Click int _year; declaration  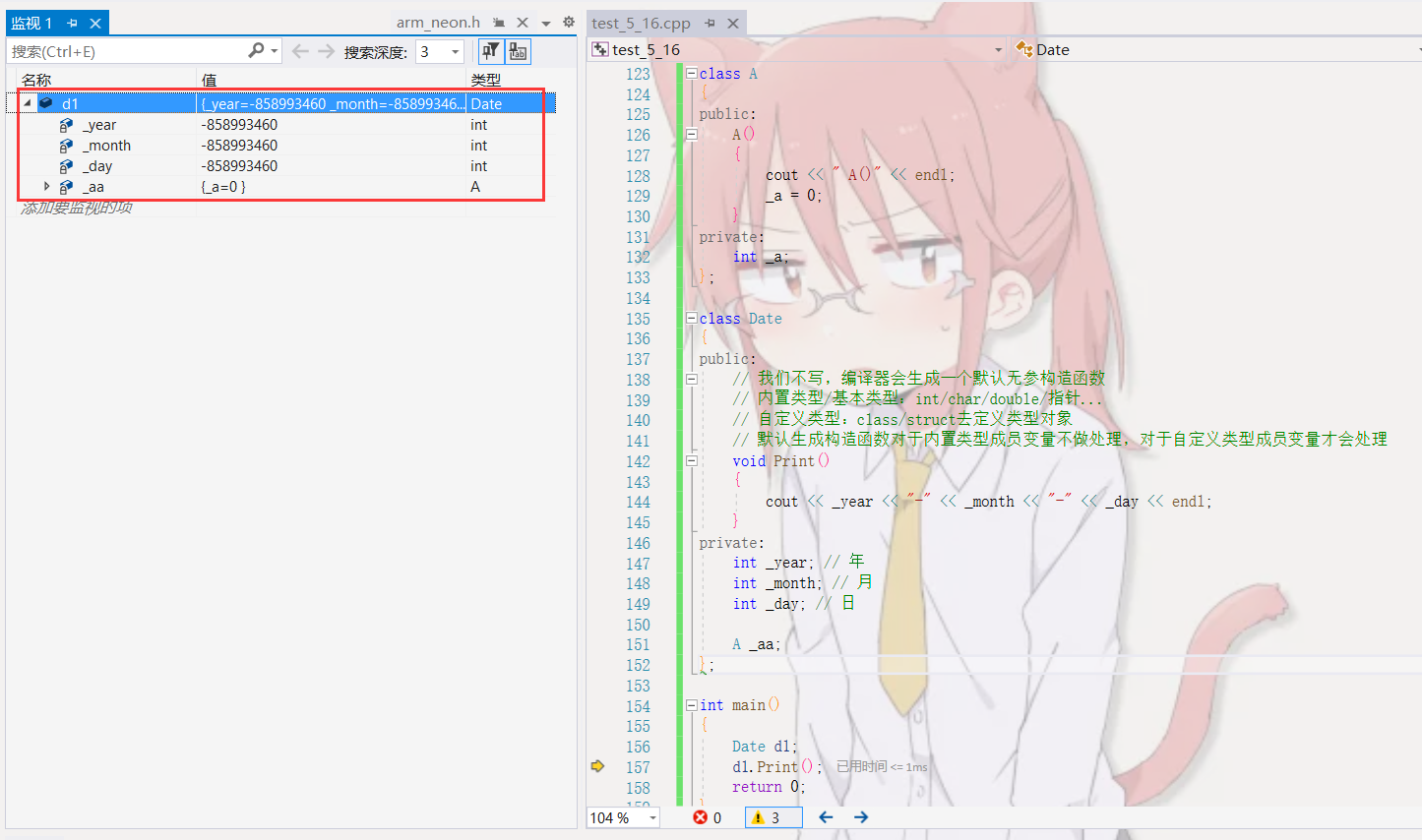[773, 563]
